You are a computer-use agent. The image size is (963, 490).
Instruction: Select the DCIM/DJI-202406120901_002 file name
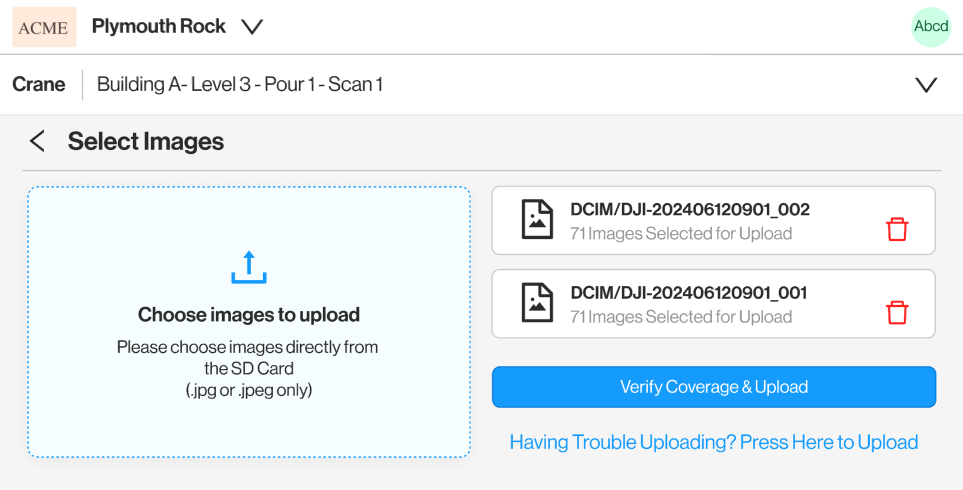coord(689,210)
